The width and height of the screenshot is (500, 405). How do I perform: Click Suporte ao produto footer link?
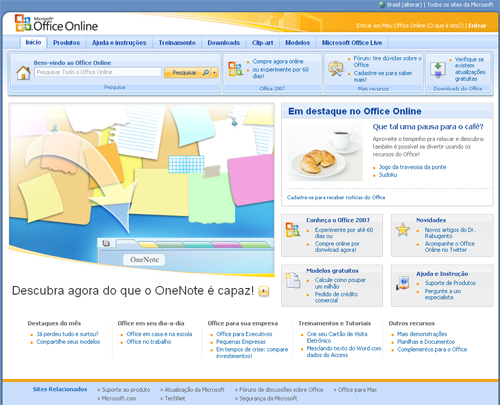(126, 390)
